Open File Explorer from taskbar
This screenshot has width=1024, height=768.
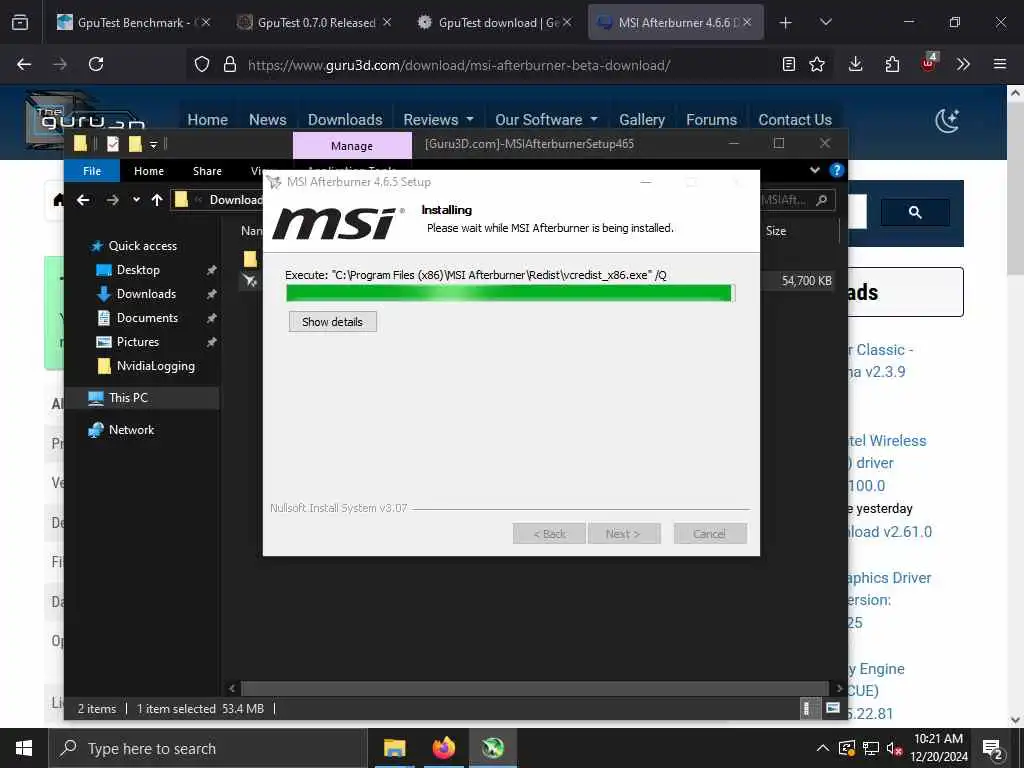click(394, 748)
